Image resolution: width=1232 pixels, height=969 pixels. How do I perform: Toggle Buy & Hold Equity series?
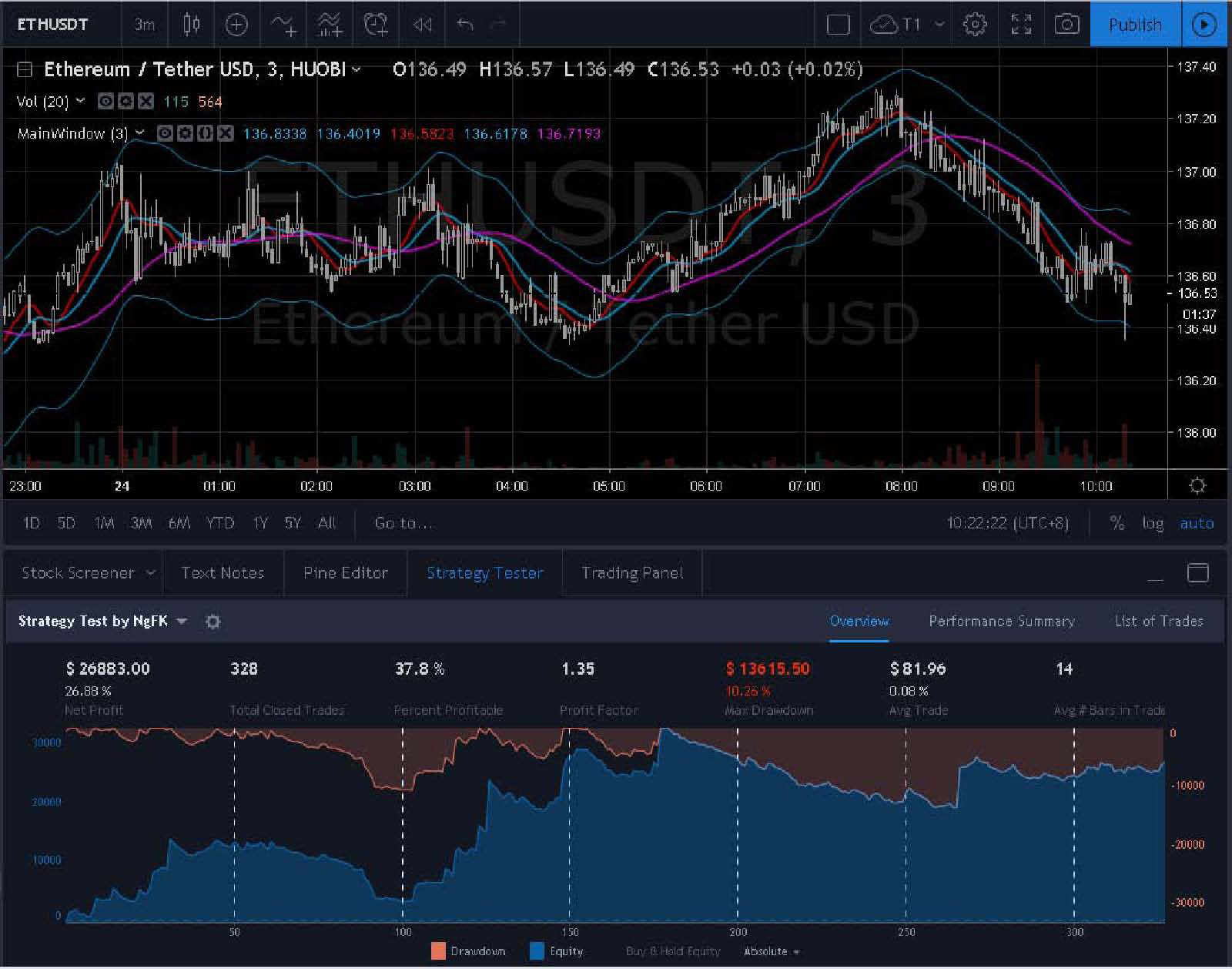click(673, 951)
